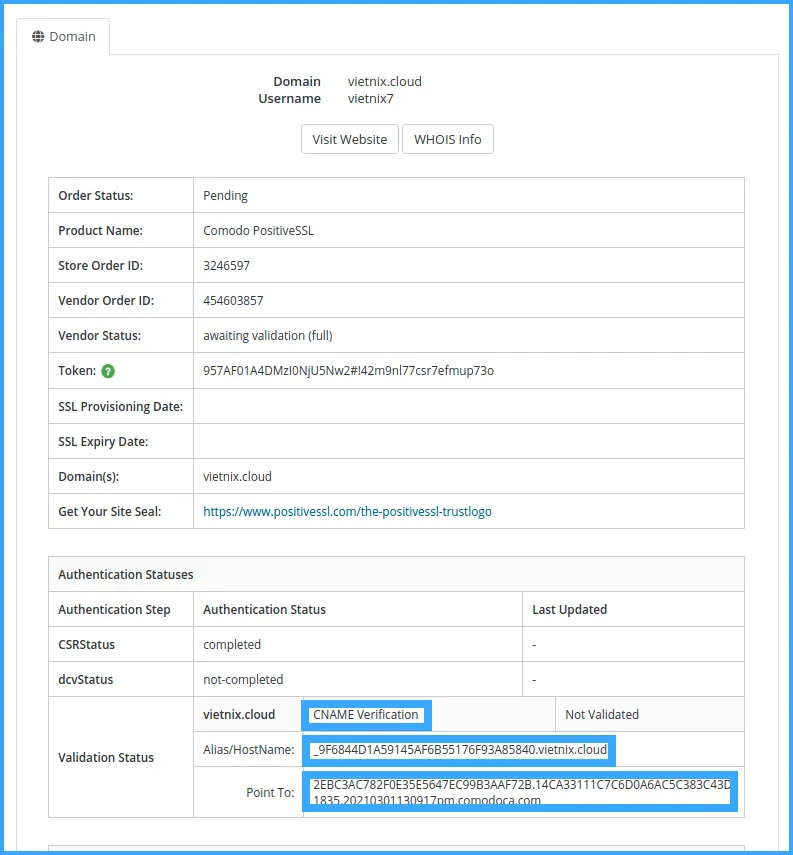The width and height of the screenshot is (793, 855).
Task: Click the Comodo PositiveSSL product name
Action: coord(261,231)
